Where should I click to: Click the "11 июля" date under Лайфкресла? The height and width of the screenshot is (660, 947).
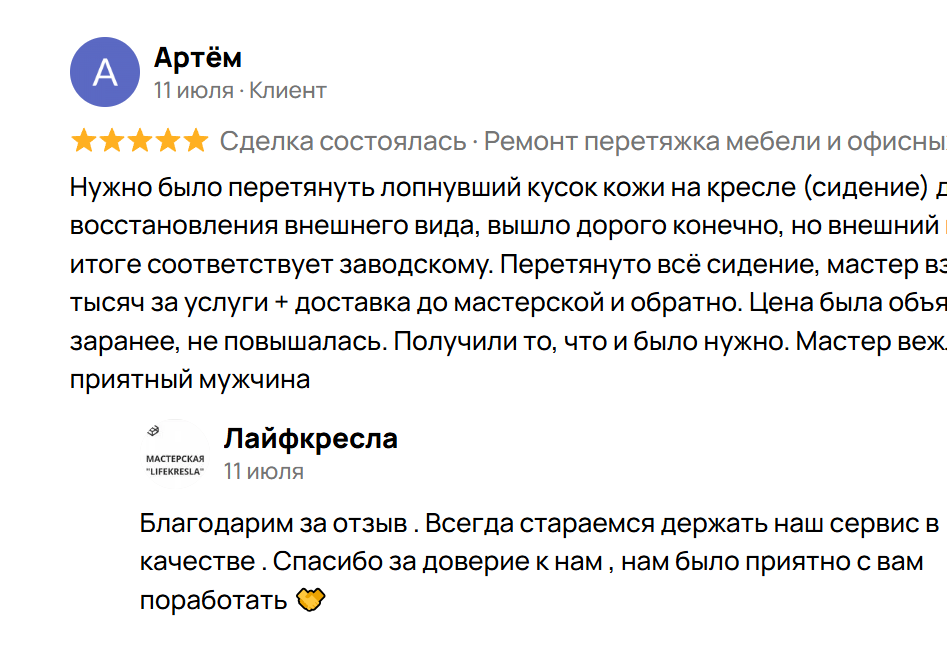coord(263,471)
